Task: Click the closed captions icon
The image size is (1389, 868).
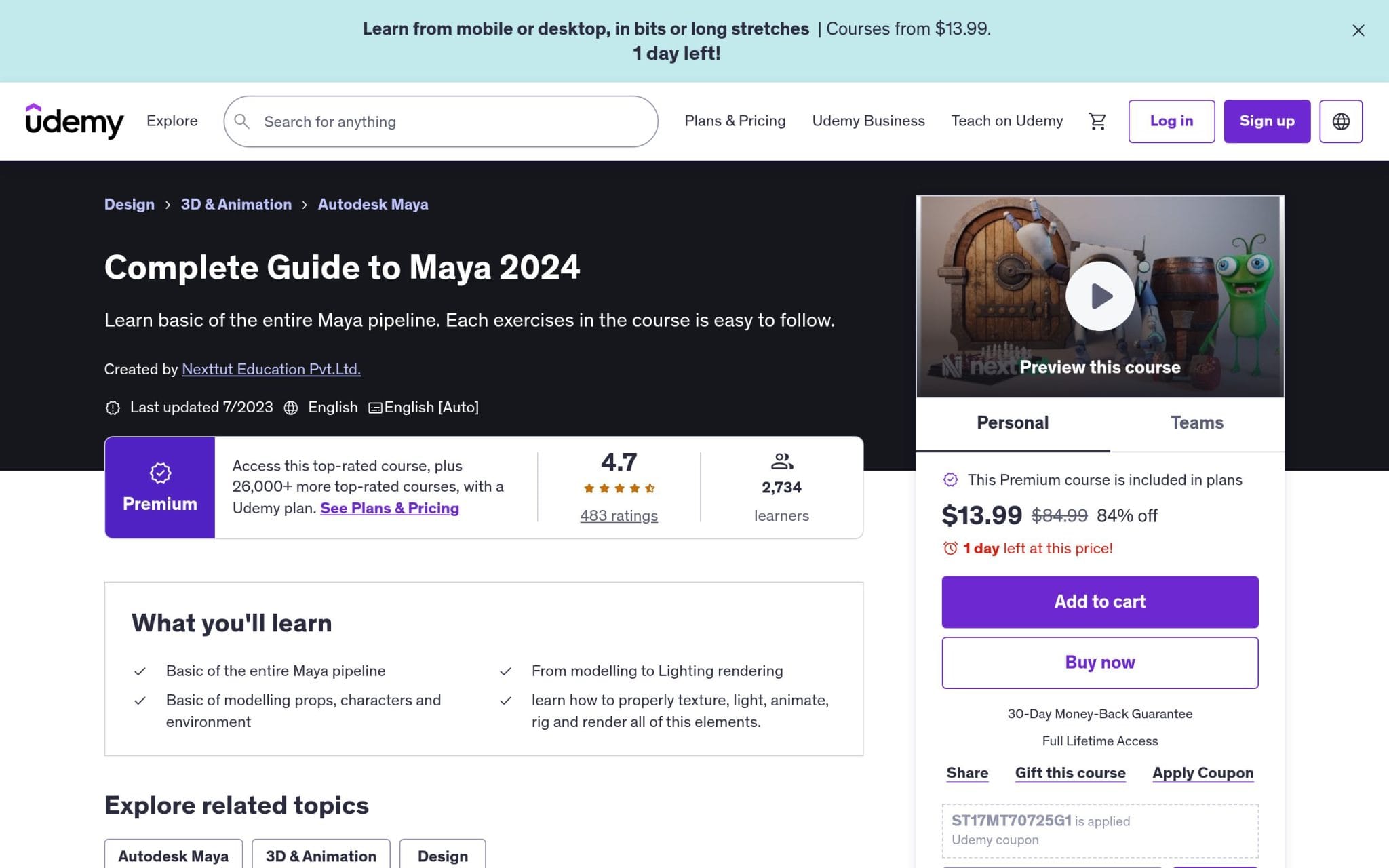Action: point(375,408)
